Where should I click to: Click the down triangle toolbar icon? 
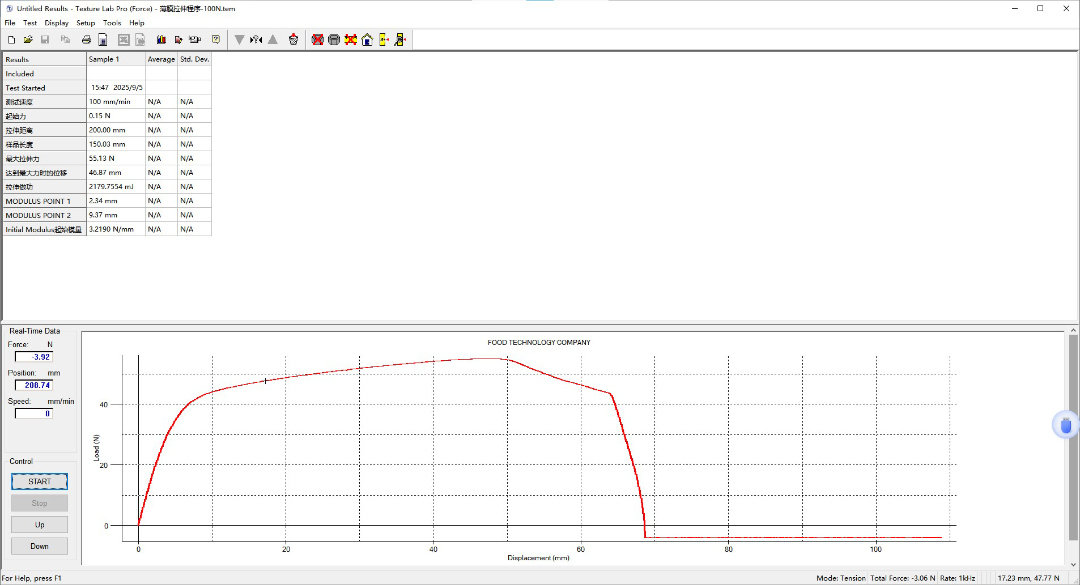click(x=239, y=40)
